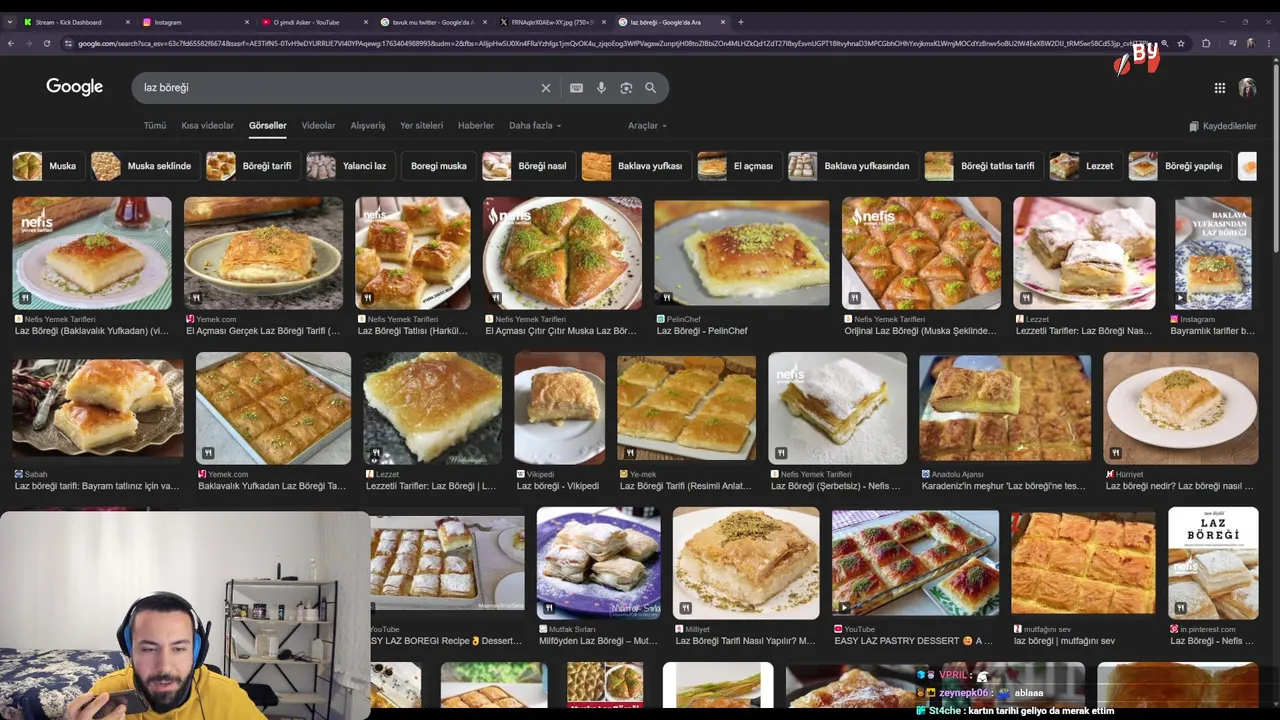Bookmark this page with the star icon
The width and height of the screenshot is (1280, 720).
1181,43
